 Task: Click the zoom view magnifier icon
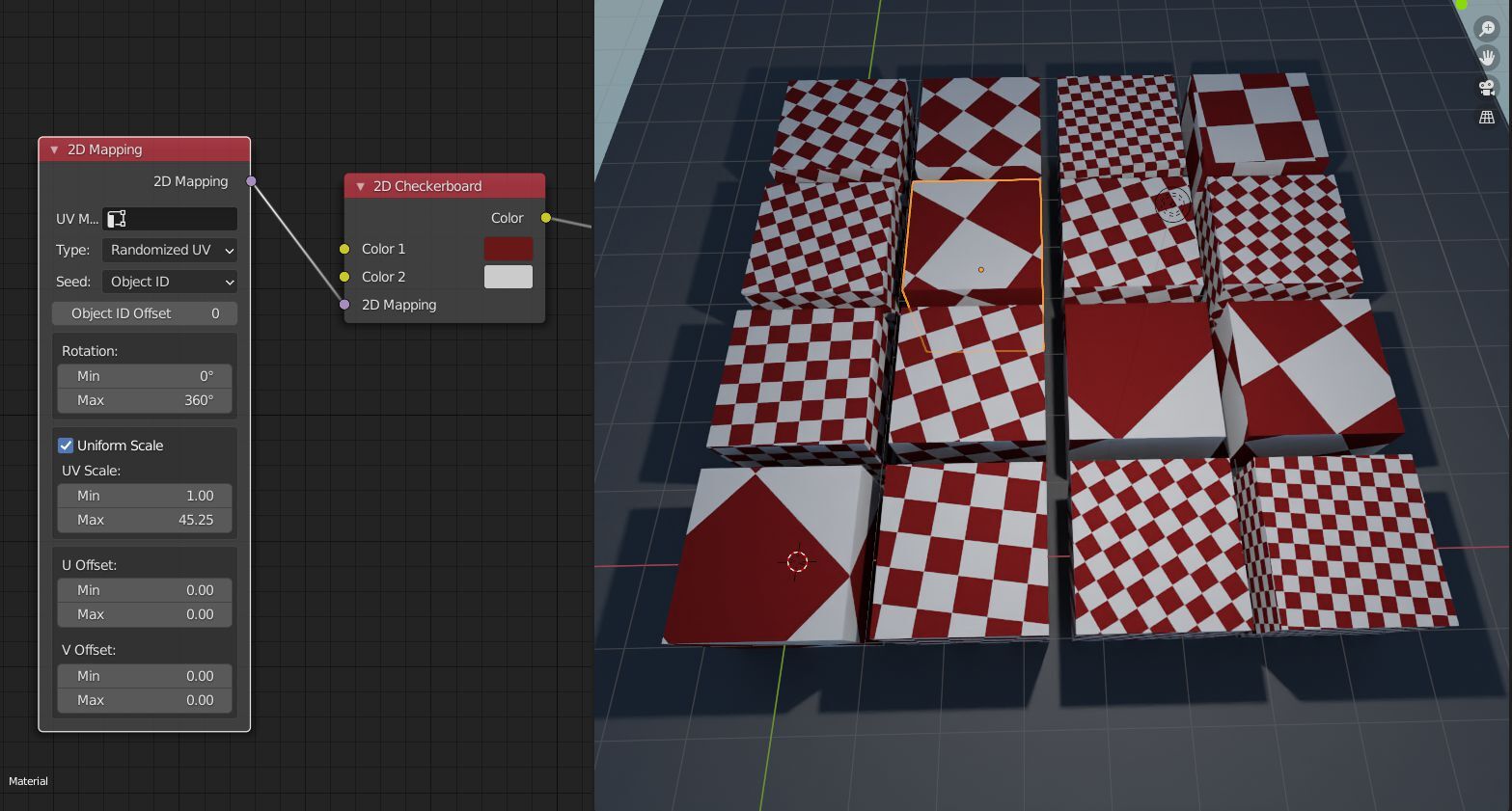(x=1487, y=29)
